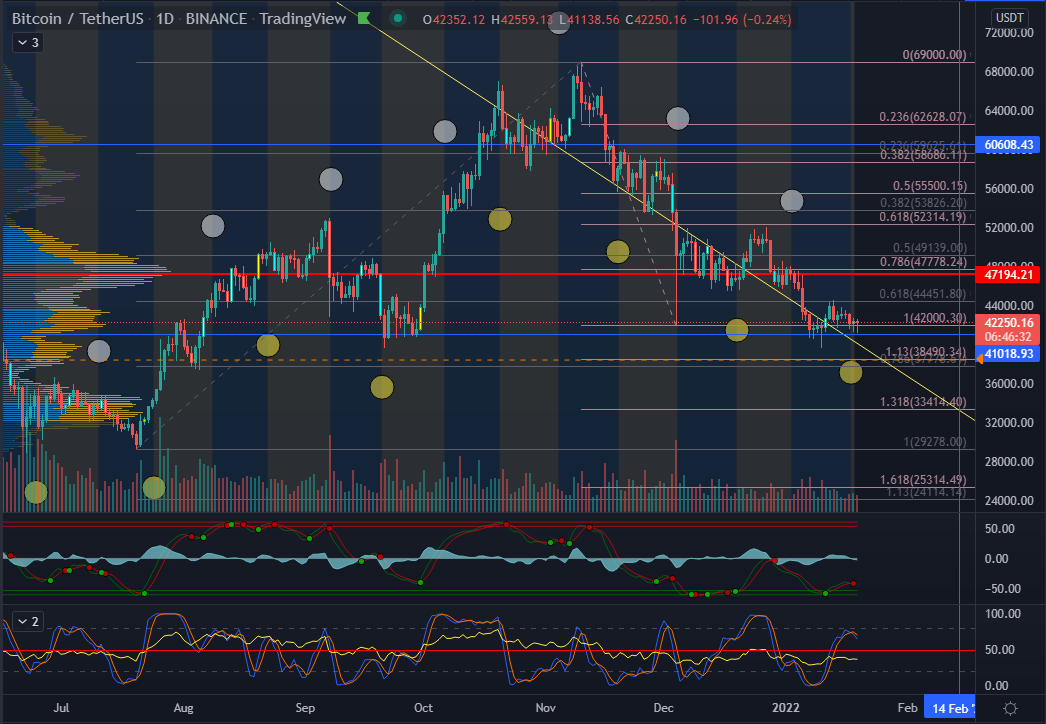
Task: Click the Oct label on time axis
Action: [423, 707]
